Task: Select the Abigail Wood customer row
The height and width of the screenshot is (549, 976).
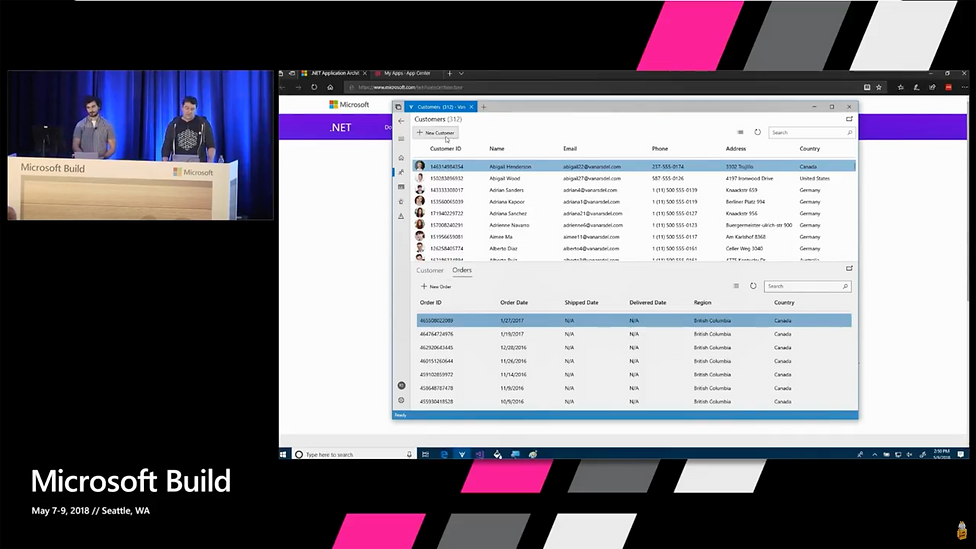Action: (634, 178)
